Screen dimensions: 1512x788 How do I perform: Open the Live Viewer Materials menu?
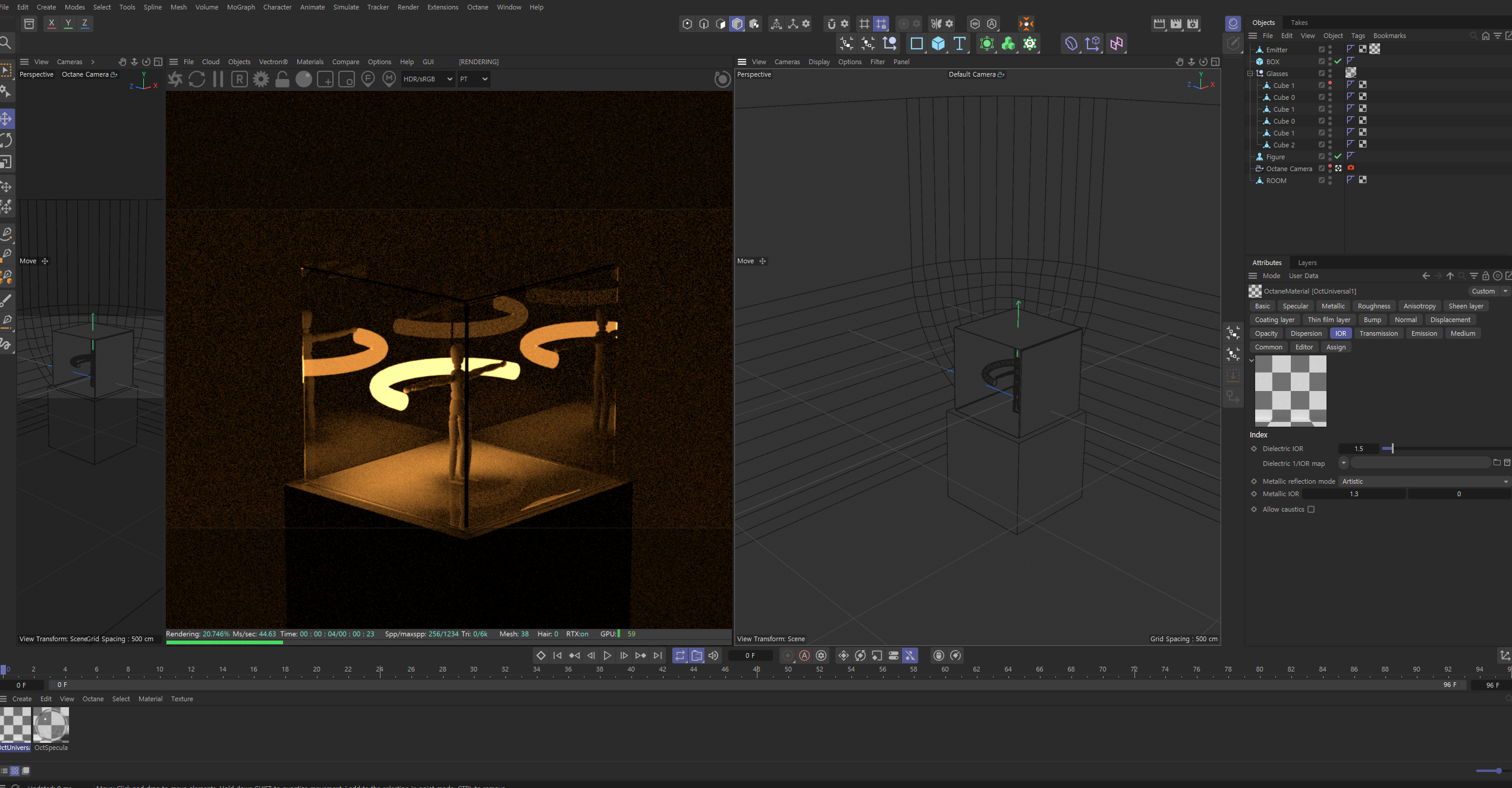pyautogui.click(x=310, y=62)
